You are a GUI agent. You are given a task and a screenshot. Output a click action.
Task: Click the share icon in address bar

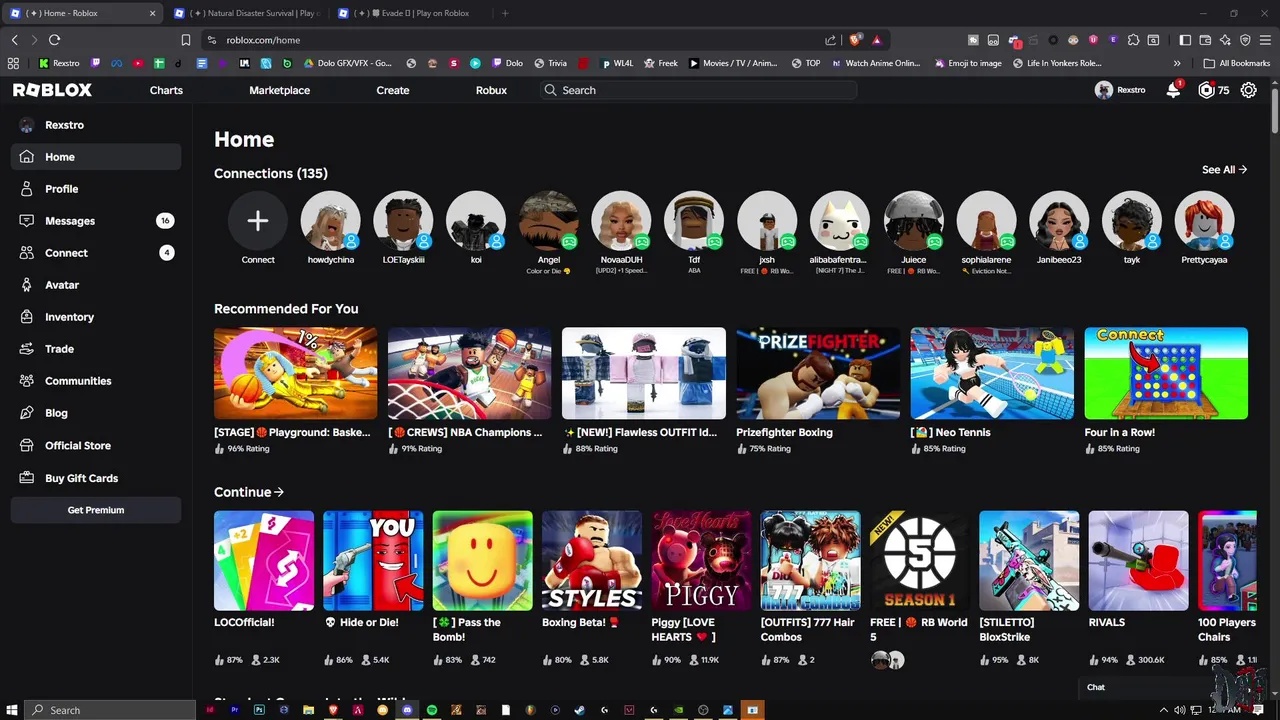(830, 40)
